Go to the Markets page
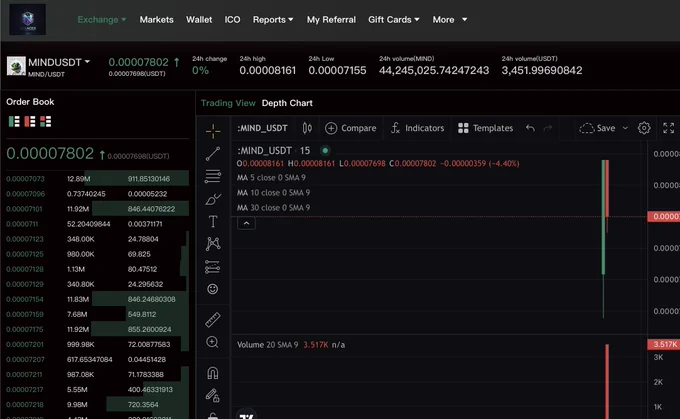The image size is (680, 419). click(156, 20)
